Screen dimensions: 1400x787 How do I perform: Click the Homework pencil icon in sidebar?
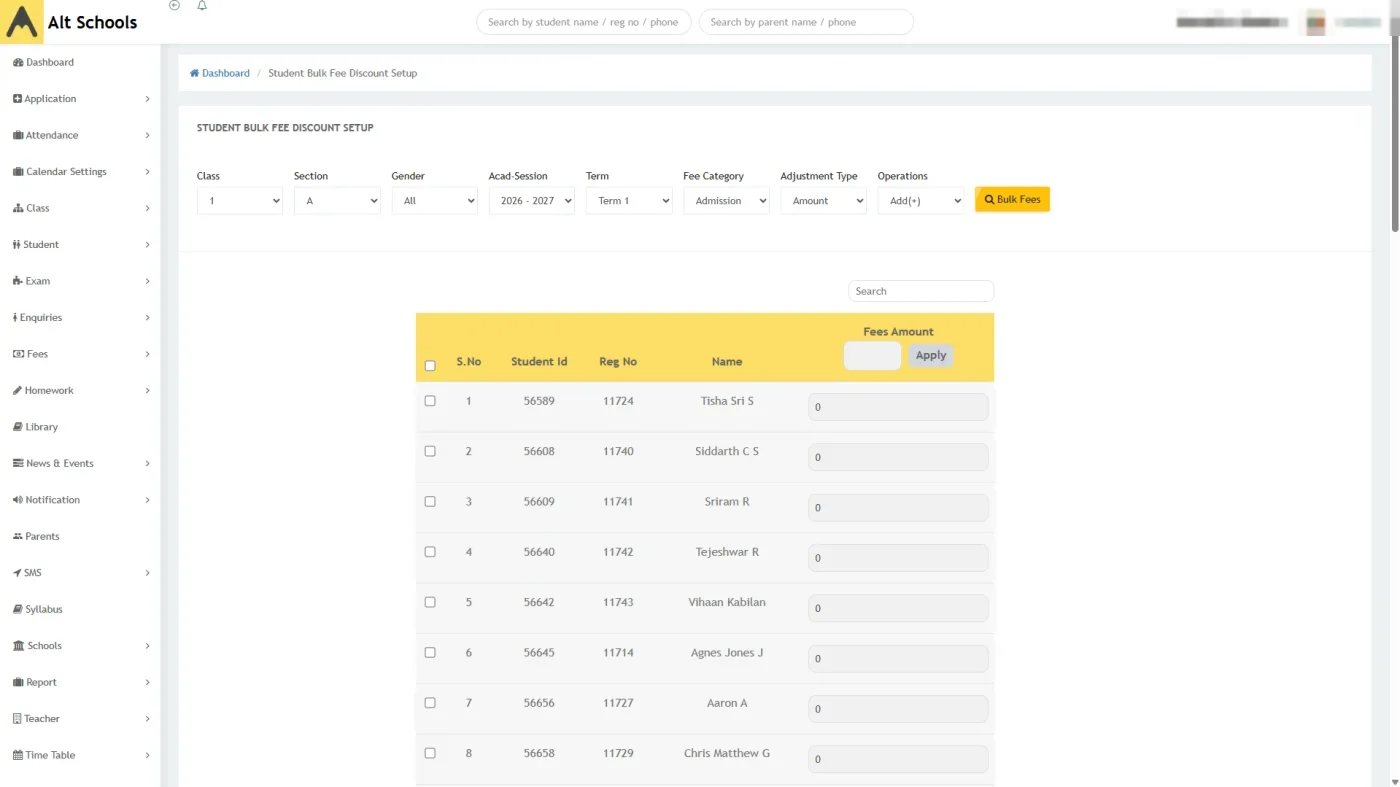point(17,391)
